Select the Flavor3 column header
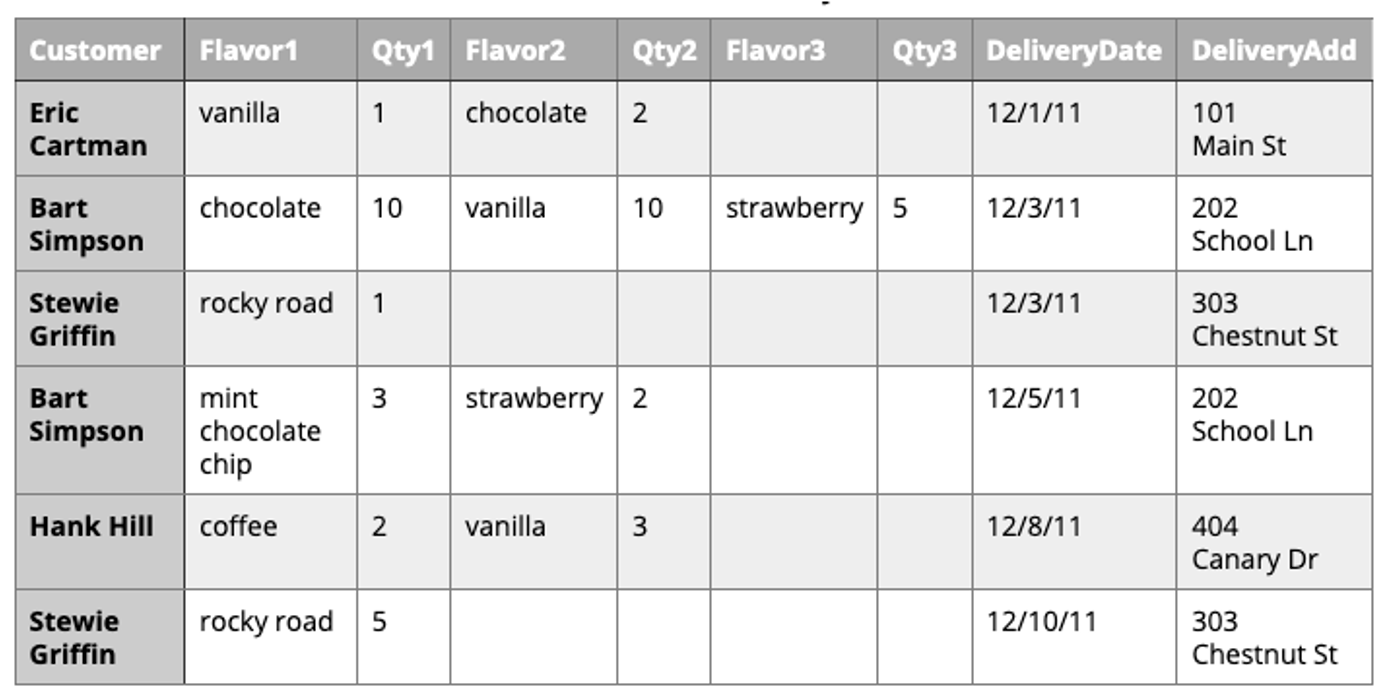This screenshot has height=700, width=1387. point(776,50)
